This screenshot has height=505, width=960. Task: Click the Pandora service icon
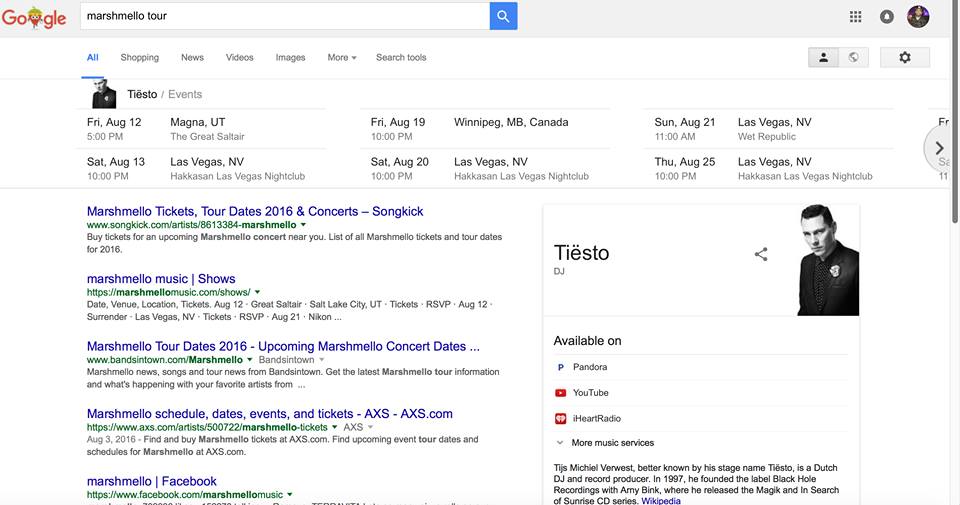[560, 367]
